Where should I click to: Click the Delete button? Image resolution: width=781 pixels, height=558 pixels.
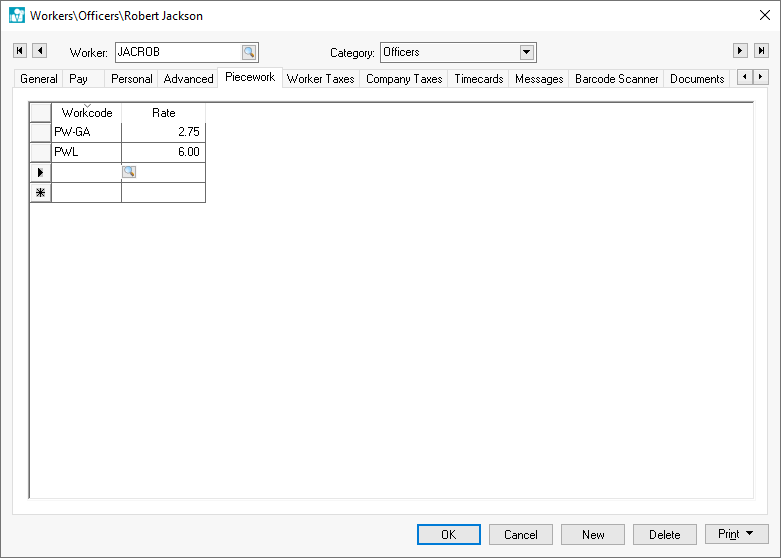coord(665,535)
